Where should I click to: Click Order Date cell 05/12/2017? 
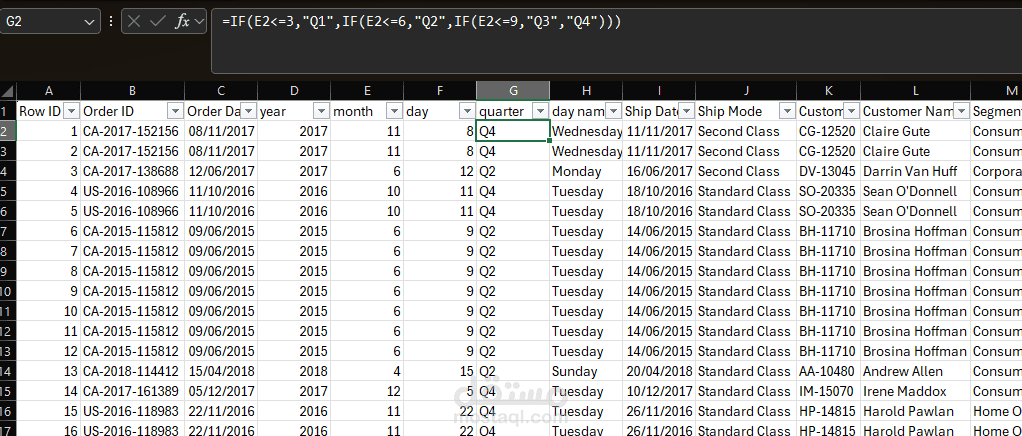(x=221, y=392)
